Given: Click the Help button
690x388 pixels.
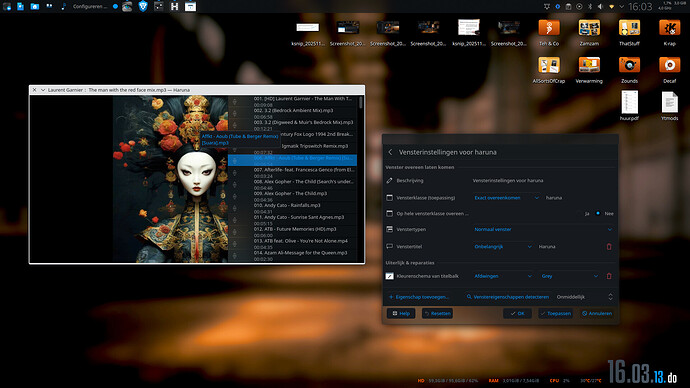Looking at the screenshot, I should click(401, 313).
